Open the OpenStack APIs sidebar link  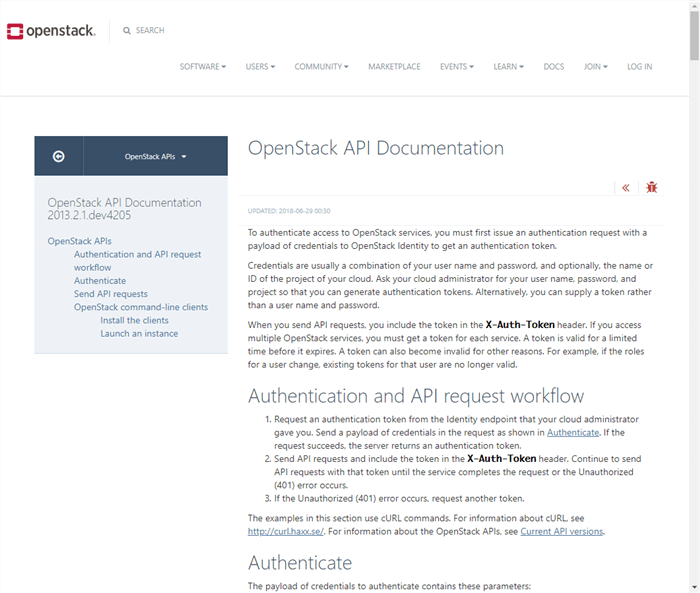pyautogui.click(x=79, y=241)
